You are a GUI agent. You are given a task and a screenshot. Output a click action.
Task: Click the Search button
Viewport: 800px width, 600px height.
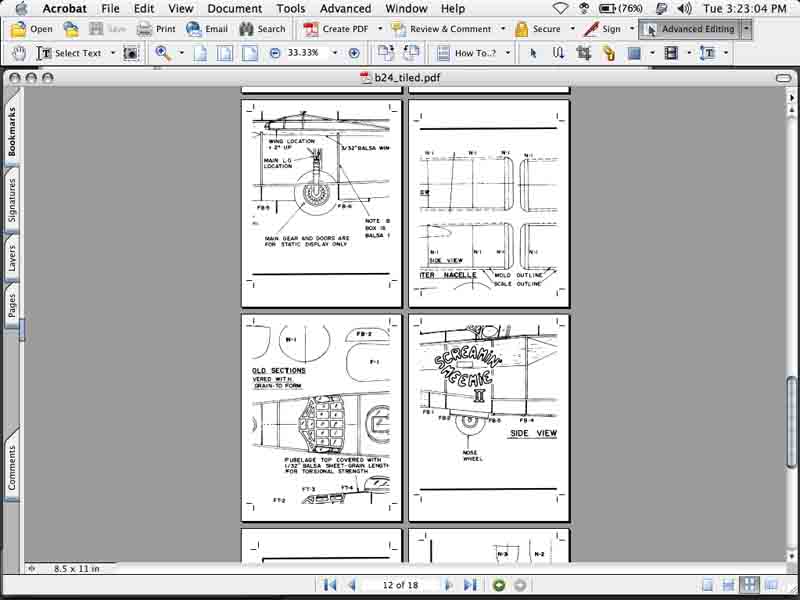262,29
